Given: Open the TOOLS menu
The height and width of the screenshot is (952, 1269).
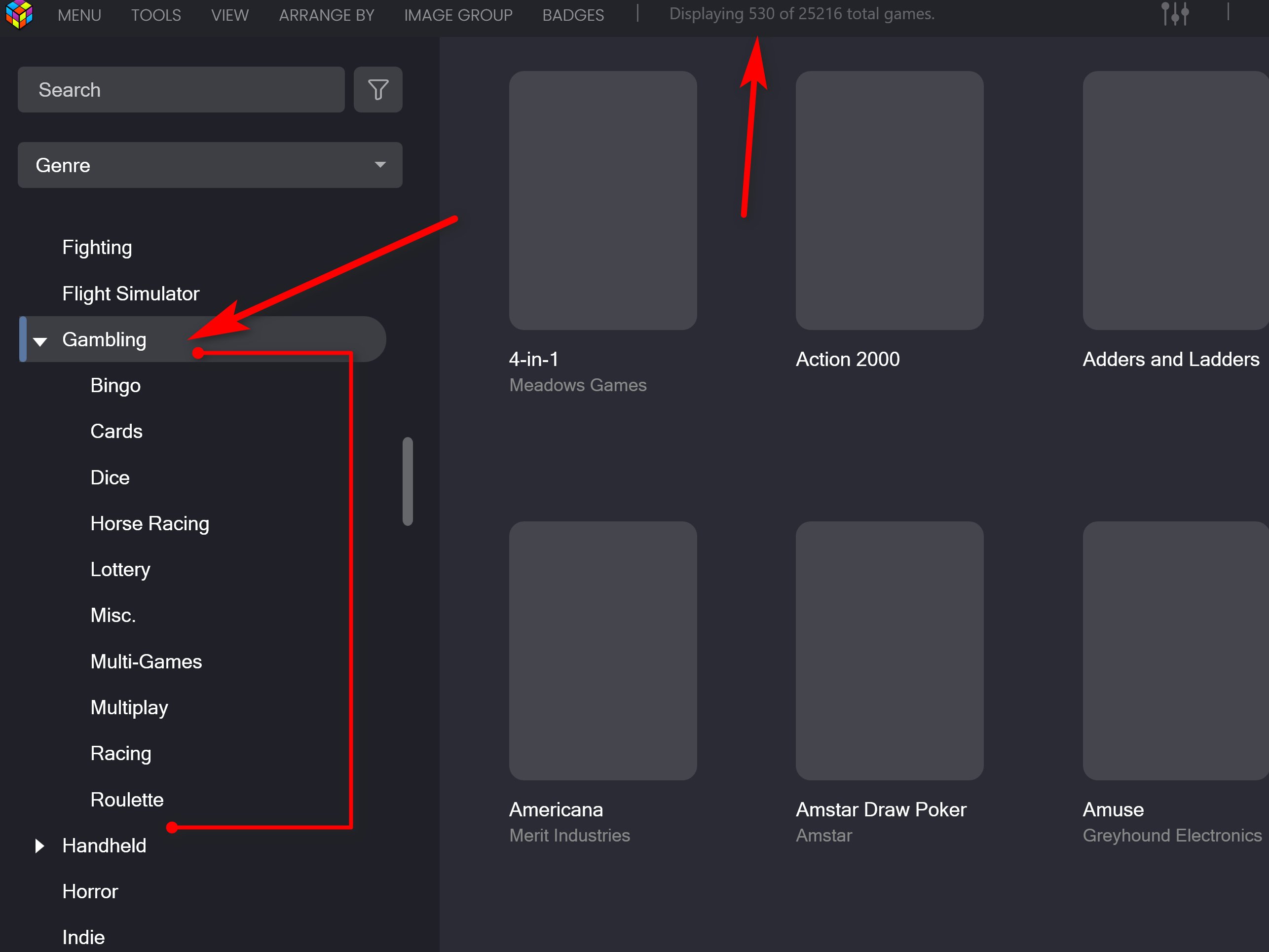Looking at the screenshot, I should 156,15.
